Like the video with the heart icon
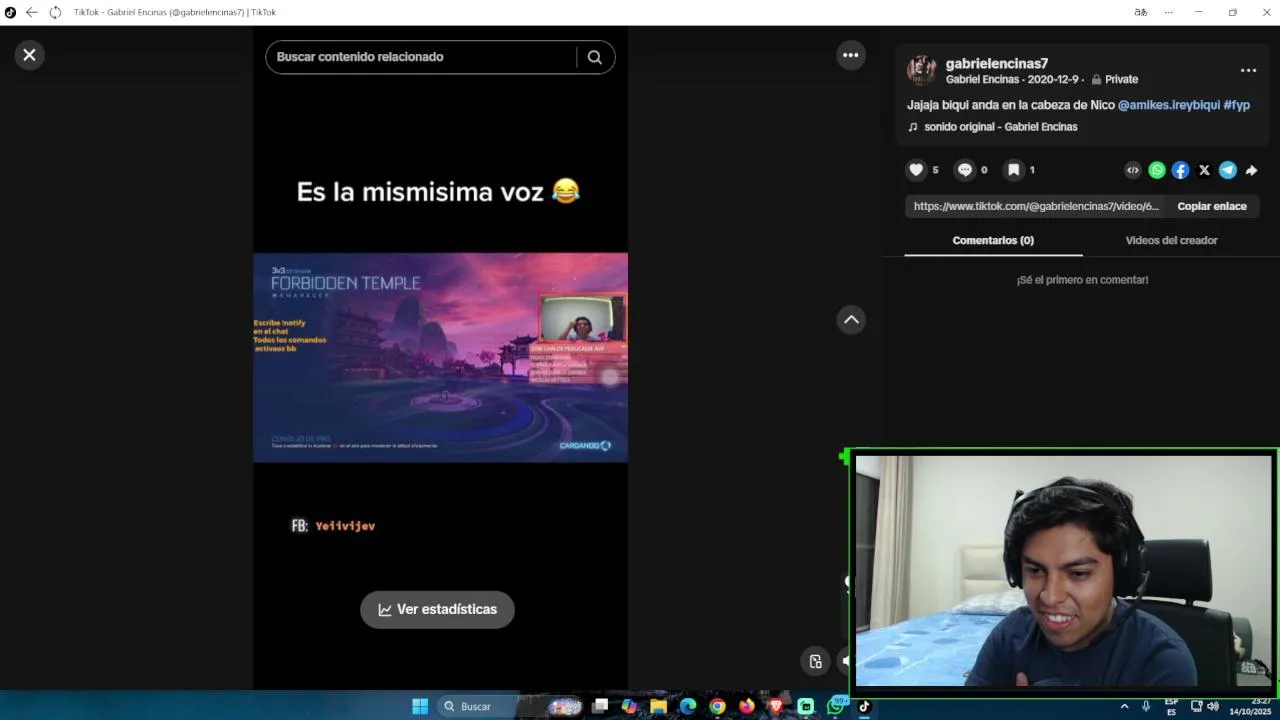The image size is (1280, 720). point(916,170)
